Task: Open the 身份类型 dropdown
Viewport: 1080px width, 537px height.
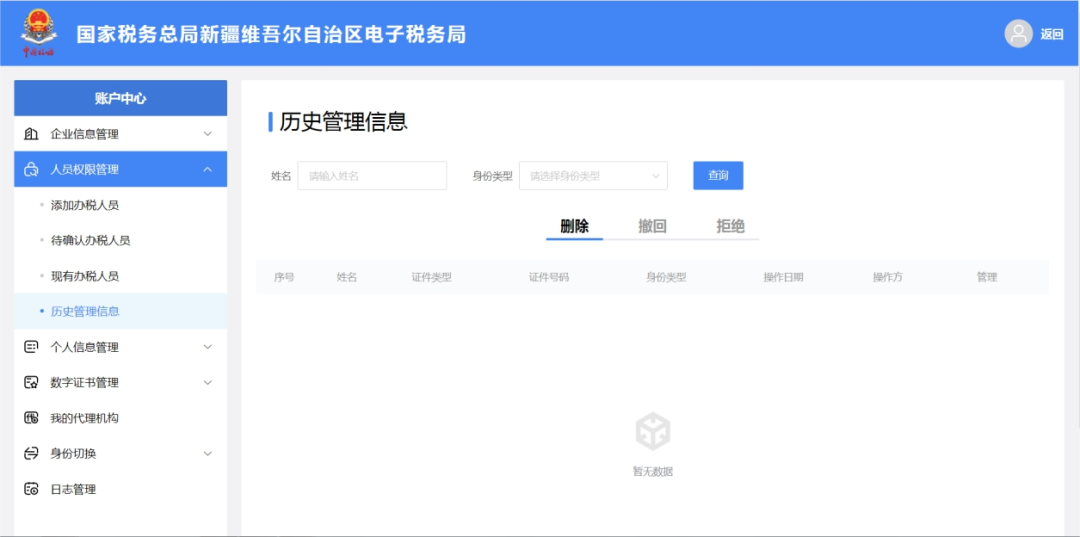Action: tap(593, 176)
